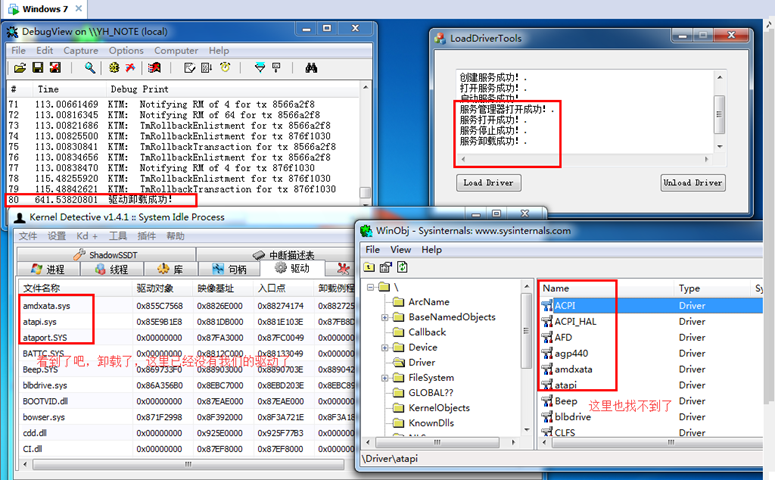775x480 pixels.
Task: Open the Edit menu in DebugView
Action: [44, 50]
